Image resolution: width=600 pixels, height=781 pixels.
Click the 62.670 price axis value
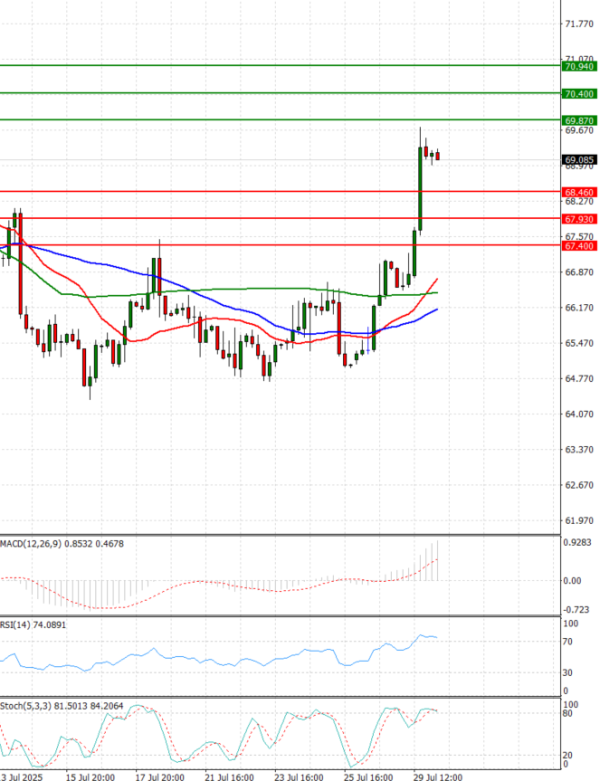click(579, 485)
